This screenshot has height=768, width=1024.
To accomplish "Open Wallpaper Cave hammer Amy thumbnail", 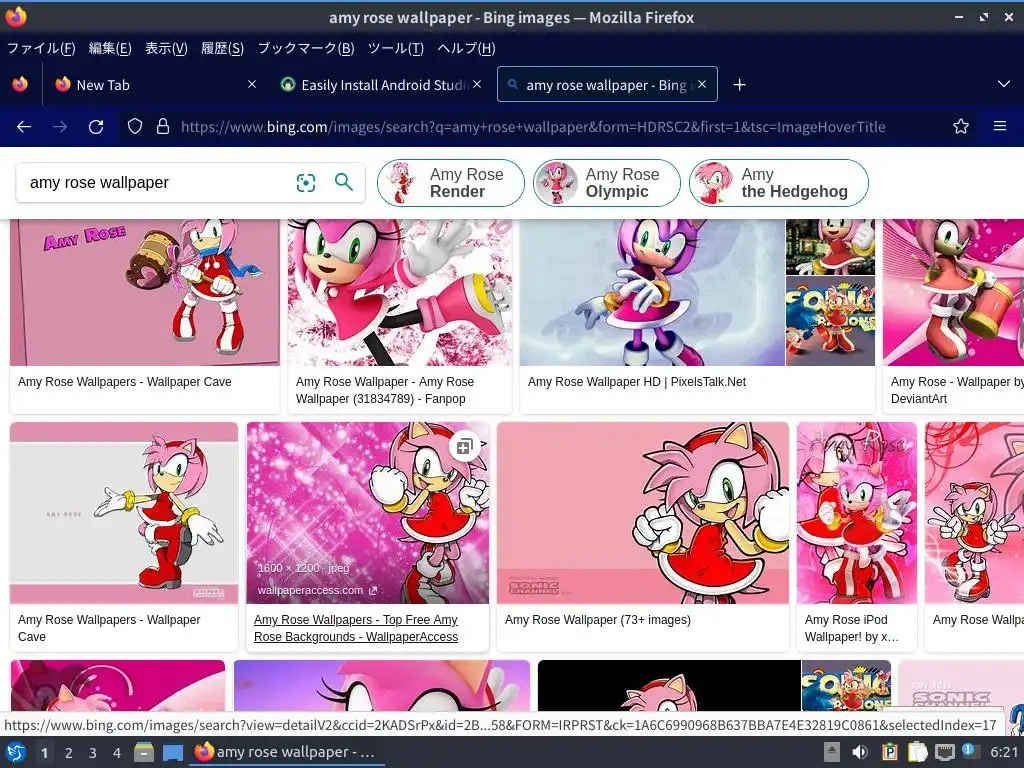I will tap(144, 292).
